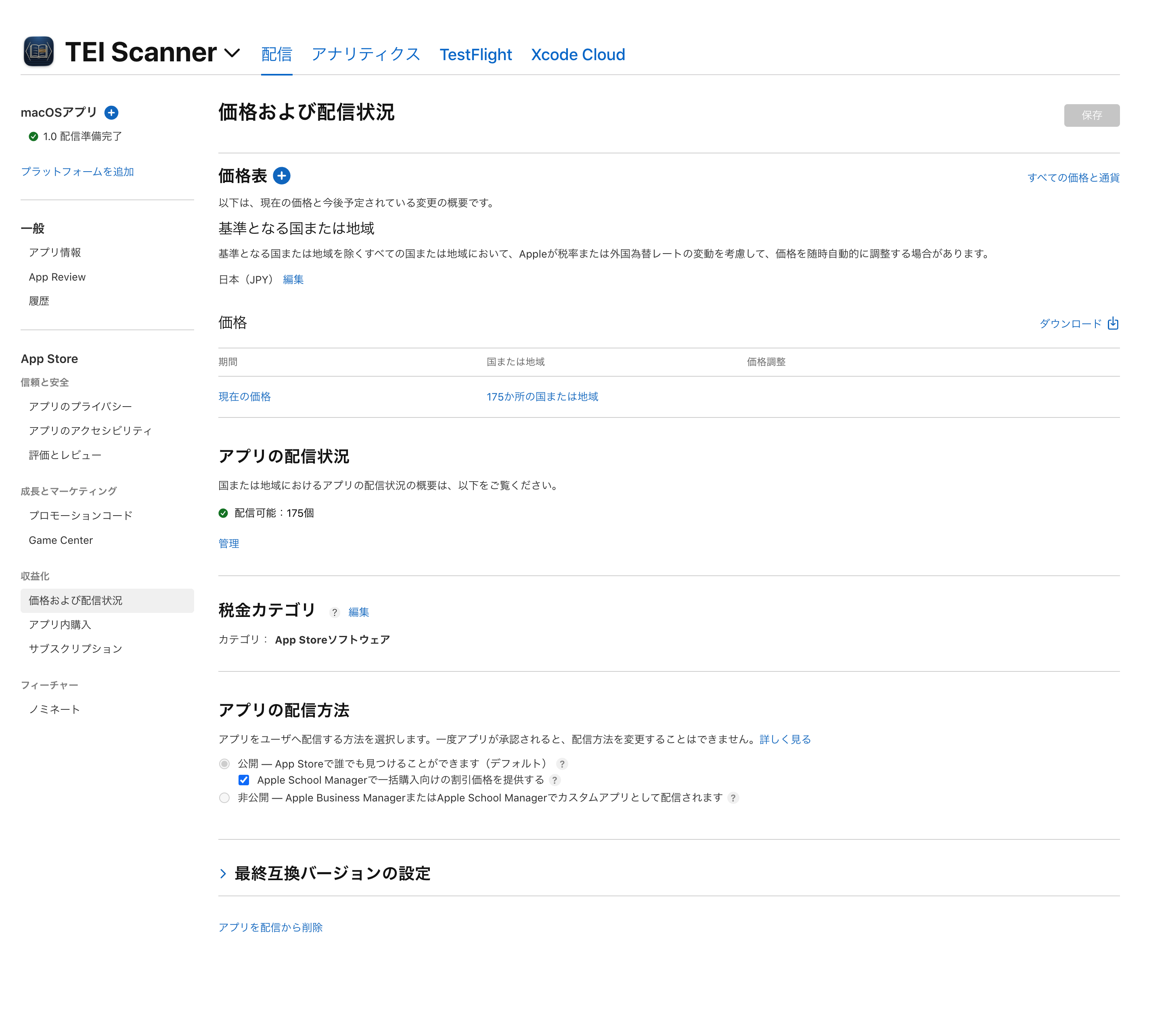
Task: Open the アナリティクス tab
Action: (366, 55)
